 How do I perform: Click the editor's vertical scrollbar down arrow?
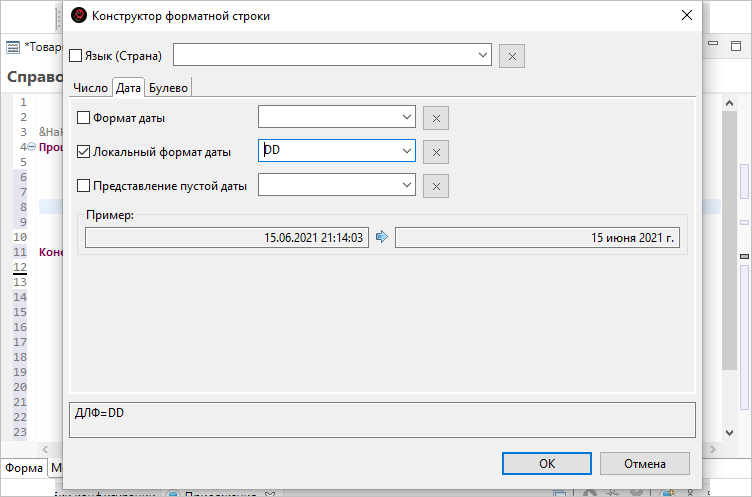[729, 433]
